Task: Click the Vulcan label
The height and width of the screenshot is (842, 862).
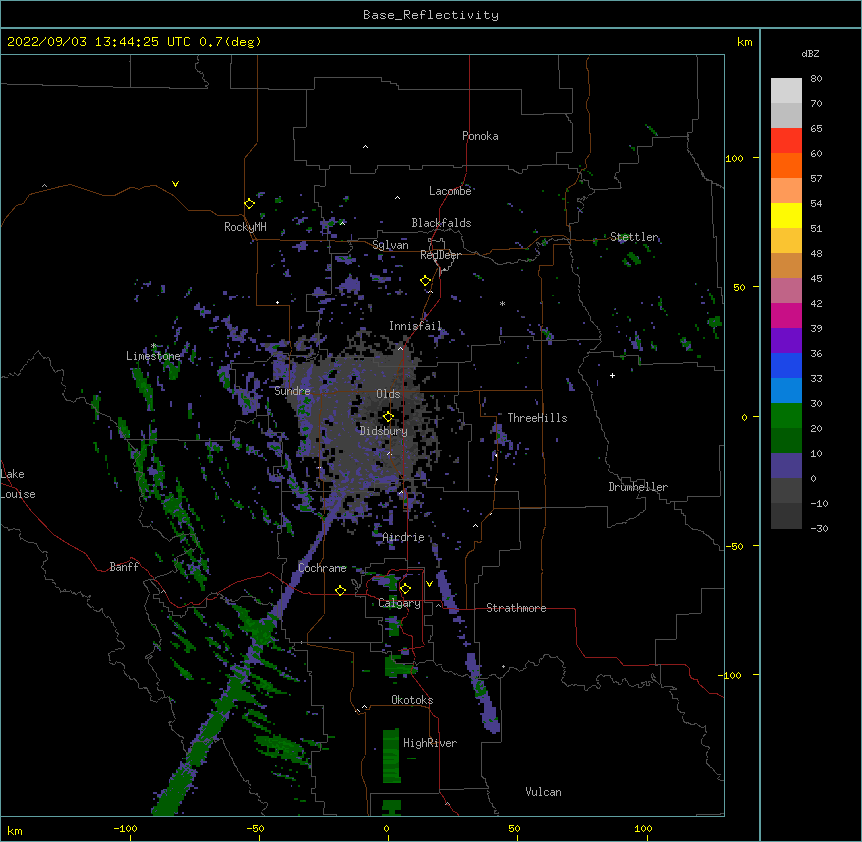Action: 543,792
